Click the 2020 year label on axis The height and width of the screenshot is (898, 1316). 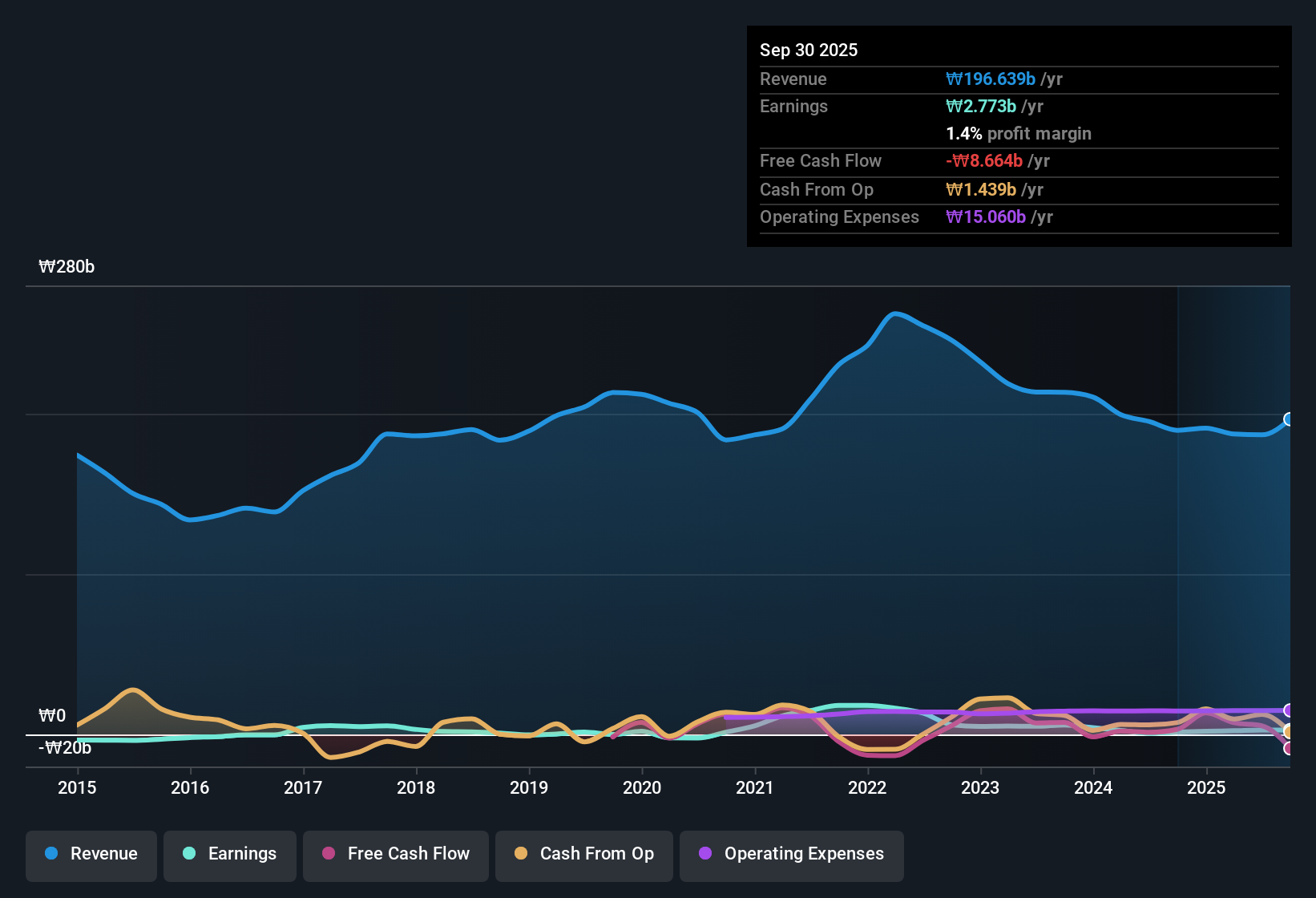(x=641, y=788)
